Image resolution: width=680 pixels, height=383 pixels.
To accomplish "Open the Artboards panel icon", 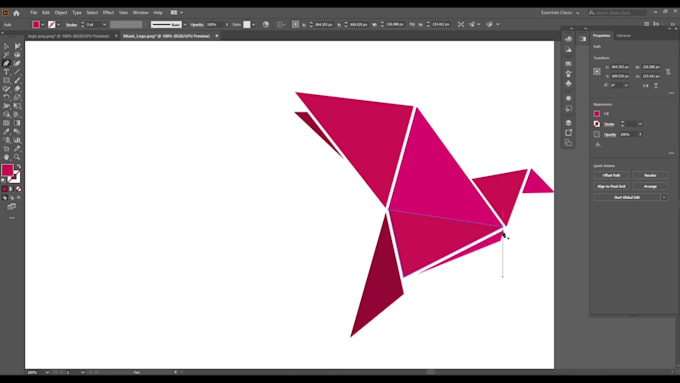I will 569,143.
